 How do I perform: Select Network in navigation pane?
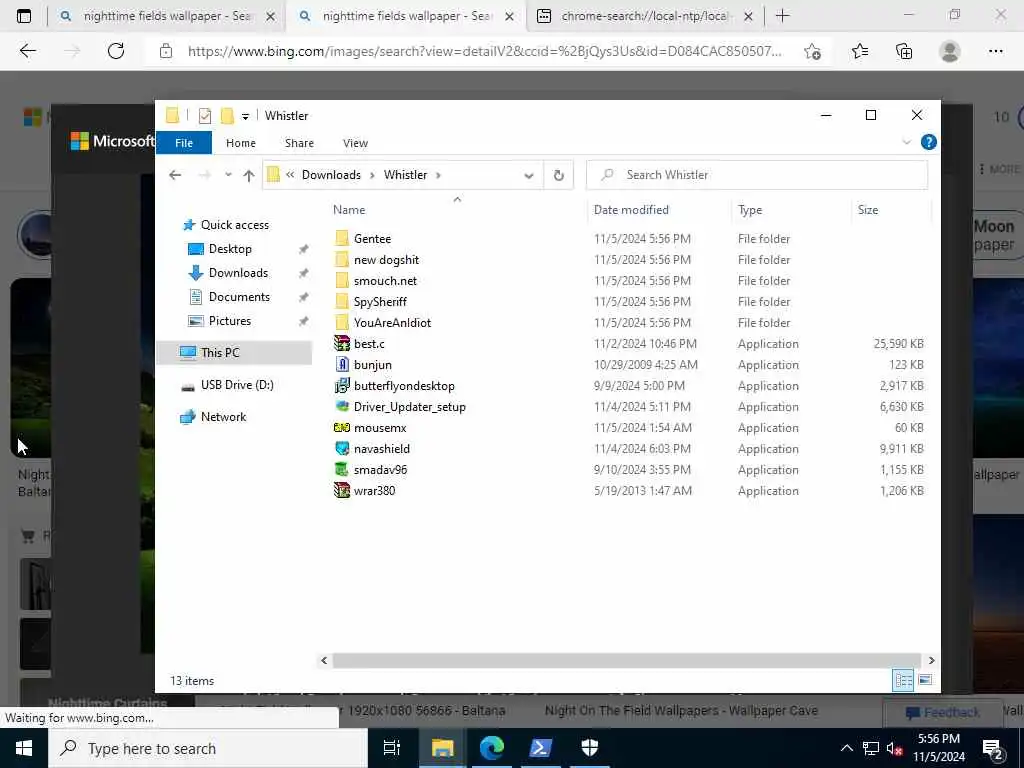223,417
